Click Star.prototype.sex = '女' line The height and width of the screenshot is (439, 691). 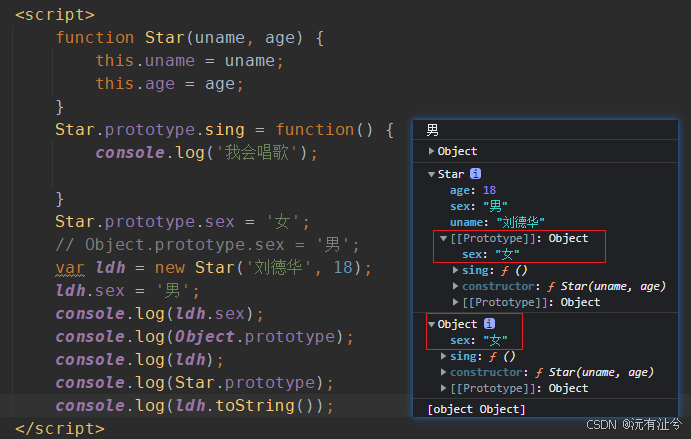coord(182,222)
